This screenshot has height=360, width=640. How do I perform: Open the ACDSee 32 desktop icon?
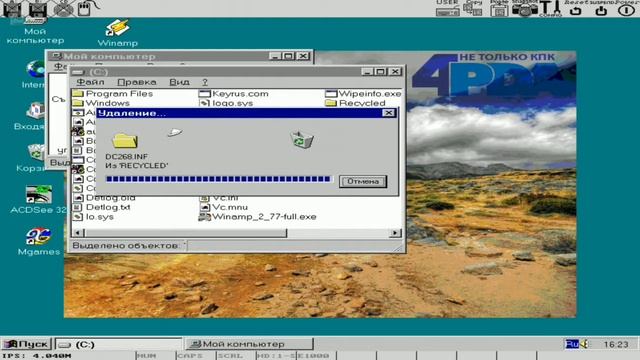tap(38, 200)
